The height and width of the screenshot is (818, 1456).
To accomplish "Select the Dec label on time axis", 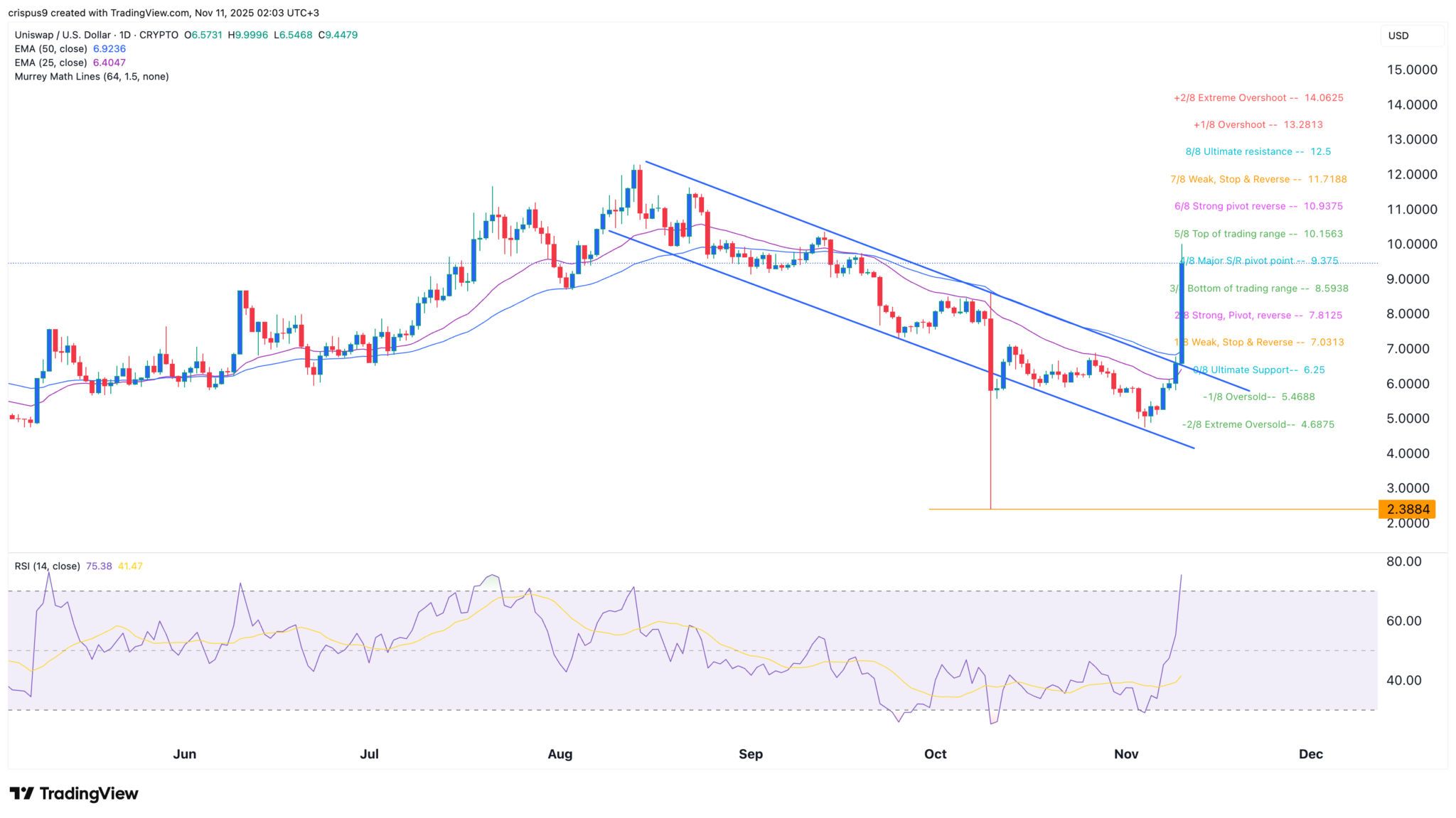I will (1310, 754).
